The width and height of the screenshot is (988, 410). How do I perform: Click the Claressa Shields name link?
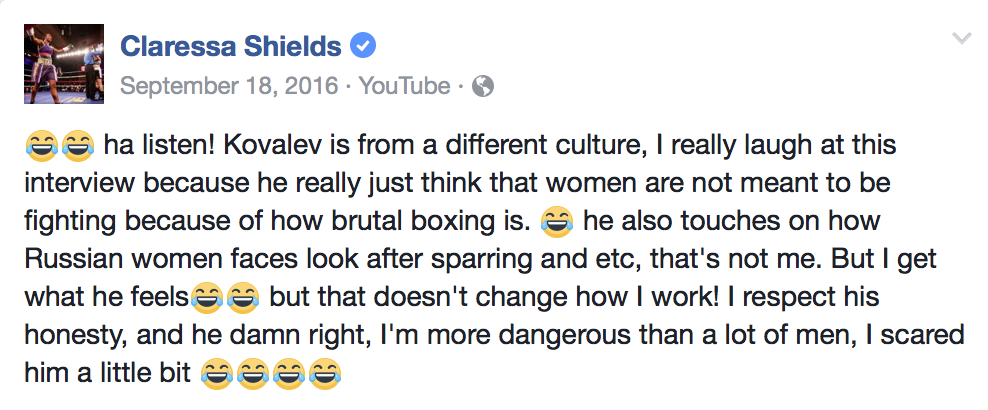click(229, 47)
